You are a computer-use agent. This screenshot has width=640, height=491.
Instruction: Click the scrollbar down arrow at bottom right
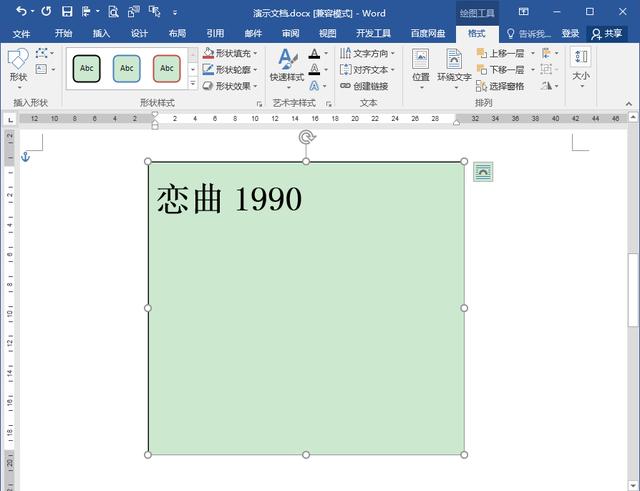point(633,486)
